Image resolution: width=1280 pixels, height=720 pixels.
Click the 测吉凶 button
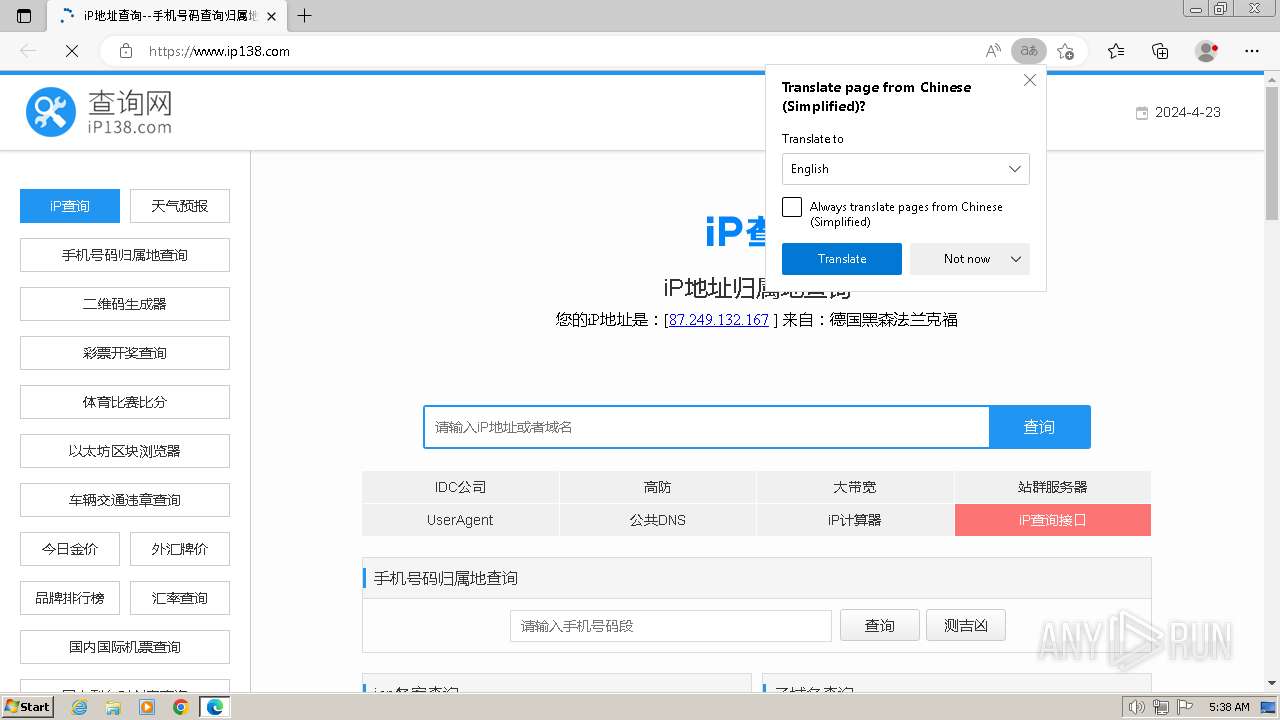click(x=966, y=626)
